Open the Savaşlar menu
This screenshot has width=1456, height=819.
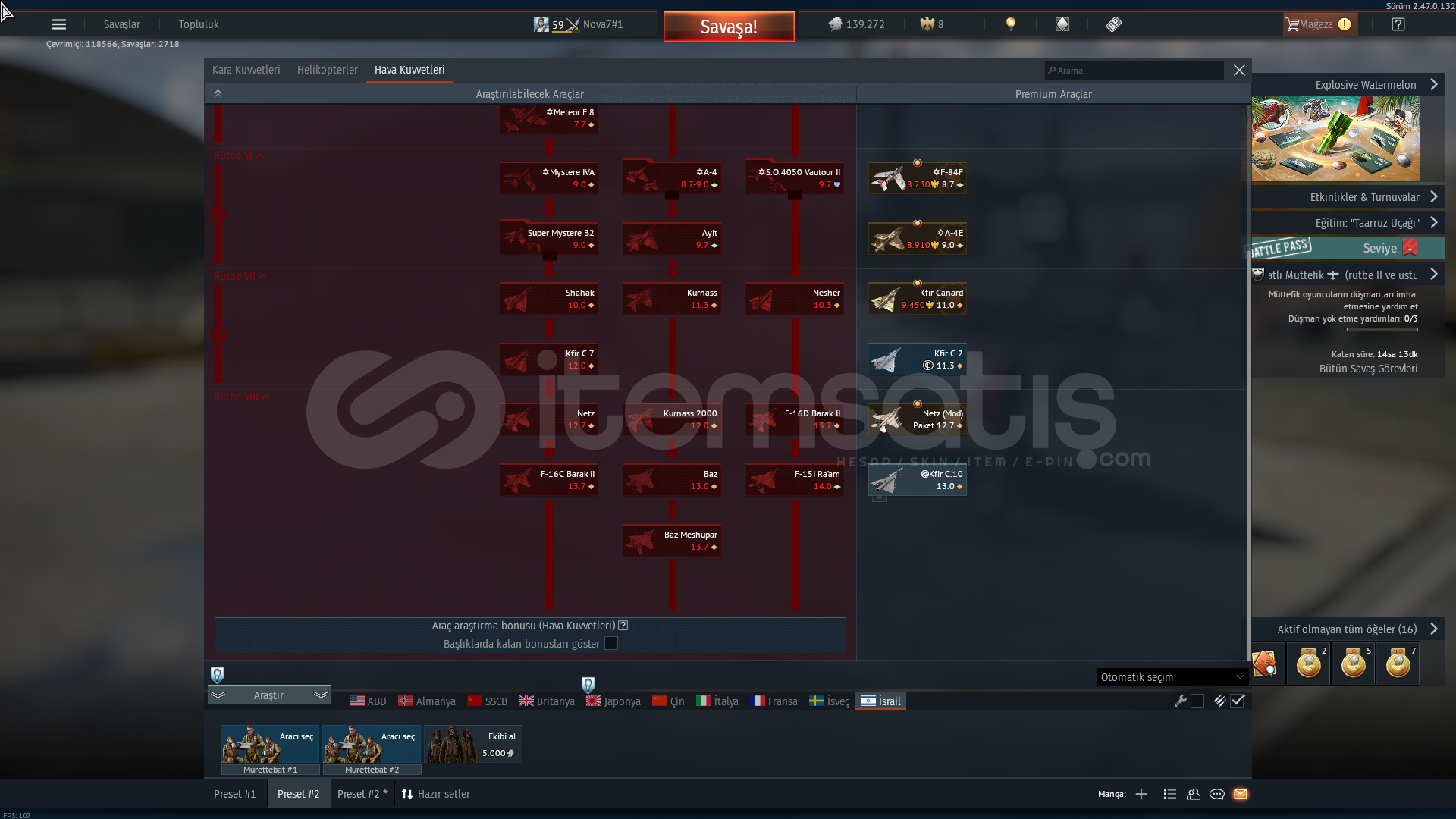121,24
